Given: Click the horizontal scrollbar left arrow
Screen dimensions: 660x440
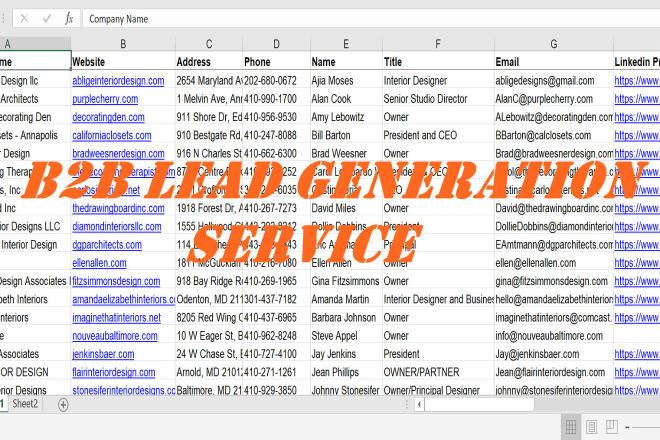Looking at the screenshot, I should click(419, 405).
